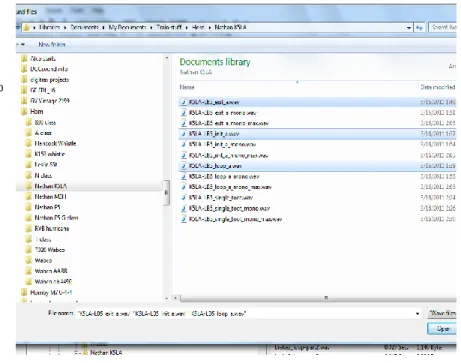
Task: Click the folder tree scroll-up arrow
Action: pyautogui.click(x=166, y=58)
